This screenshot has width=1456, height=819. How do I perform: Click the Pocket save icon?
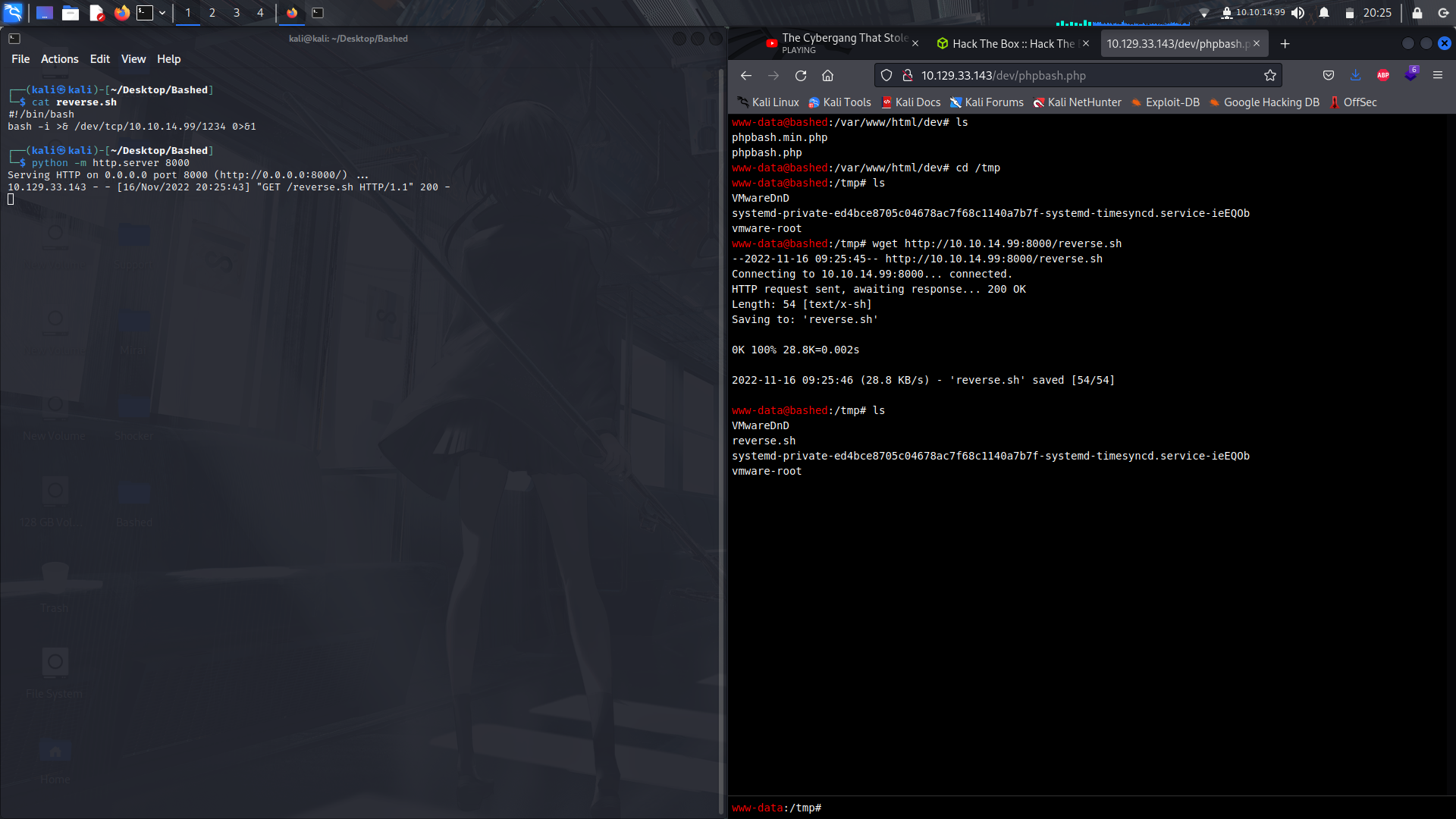click(x=1328, y=75)
